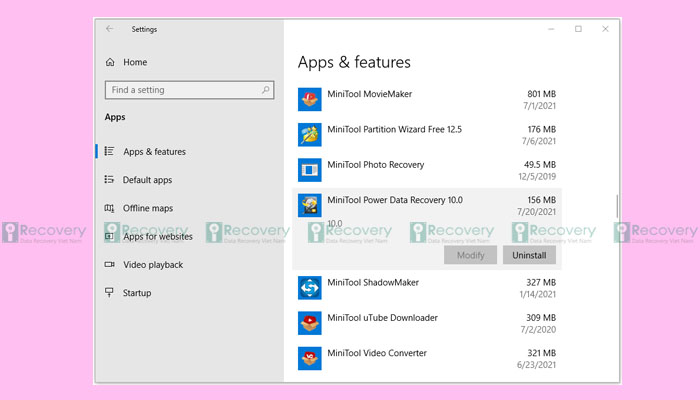Click the 6/23/2021 install date
The width and height of the screenshot is (700, 400).
[537, 365]
